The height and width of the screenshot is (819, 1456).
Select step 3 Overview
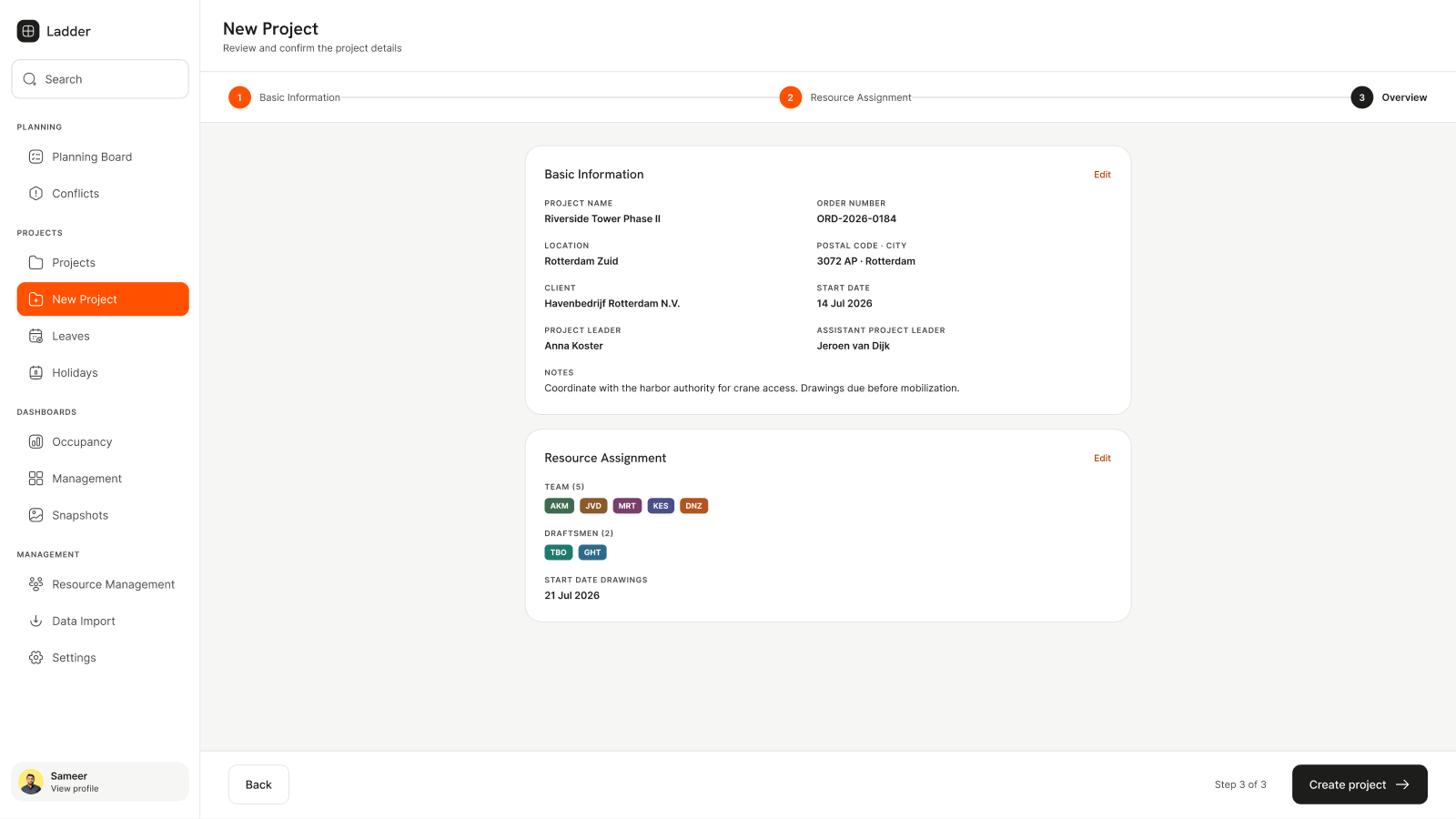tap(1390, 97)
